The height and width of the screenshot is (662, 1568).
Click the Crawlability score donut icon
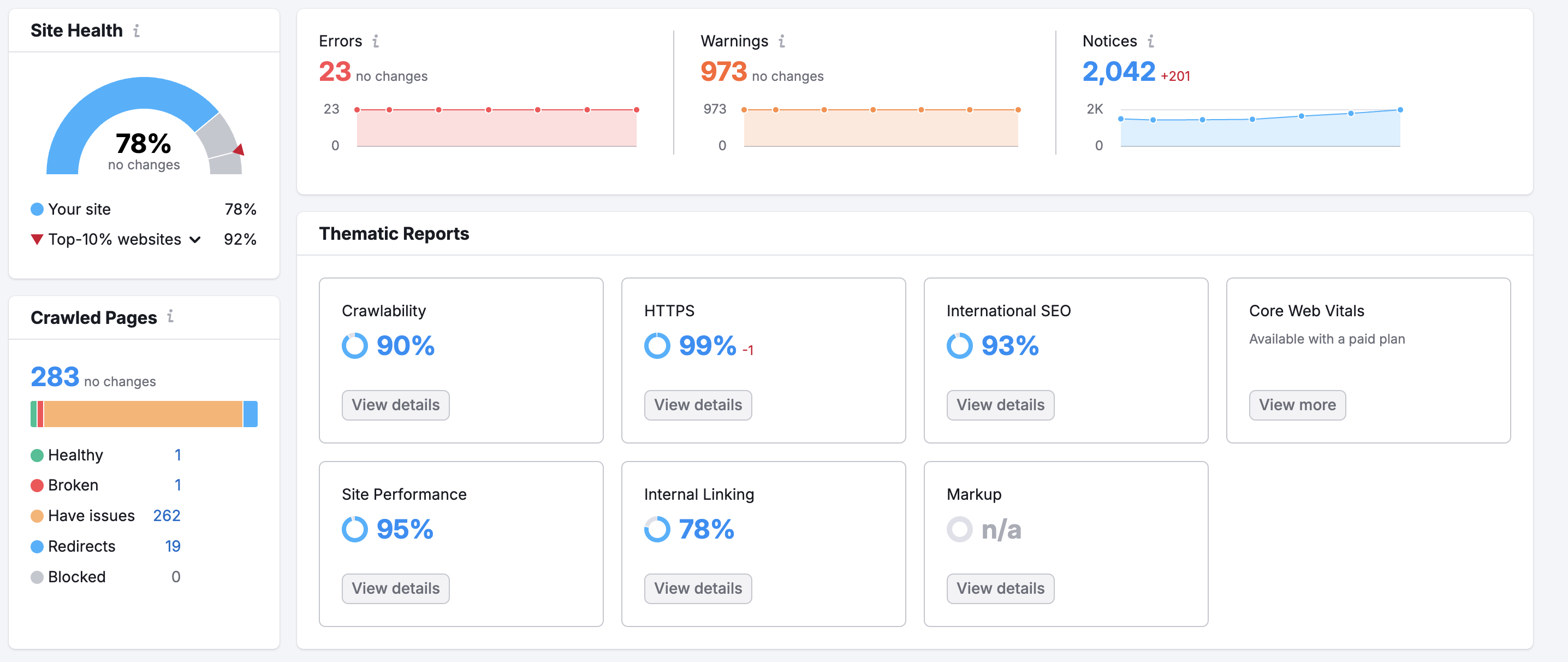pyautogui.click(x=354, y=346)
